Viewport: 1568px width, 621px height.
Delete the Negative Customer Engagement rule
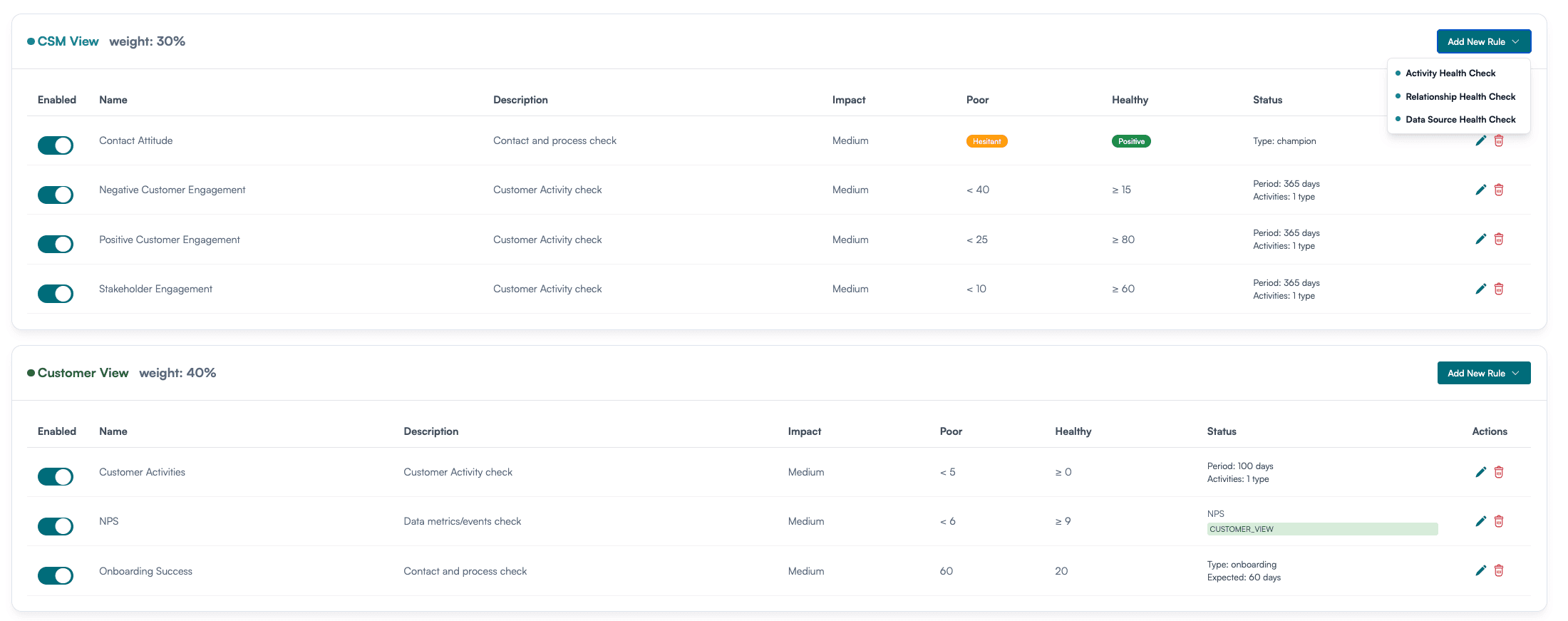(x=1499, y=190)
